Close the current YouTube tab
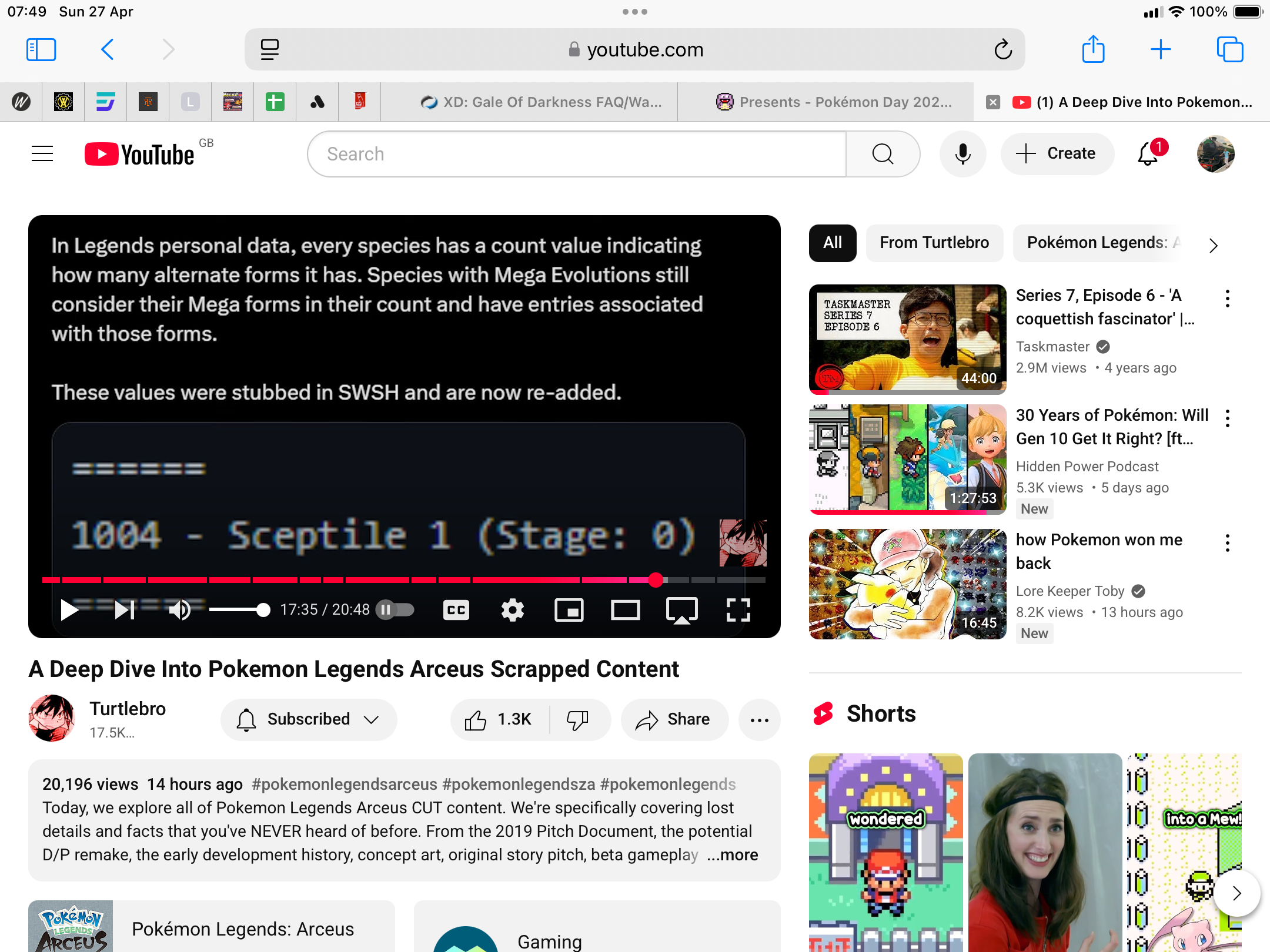This screenshot has width=1270, height=952. coord(993,102)
